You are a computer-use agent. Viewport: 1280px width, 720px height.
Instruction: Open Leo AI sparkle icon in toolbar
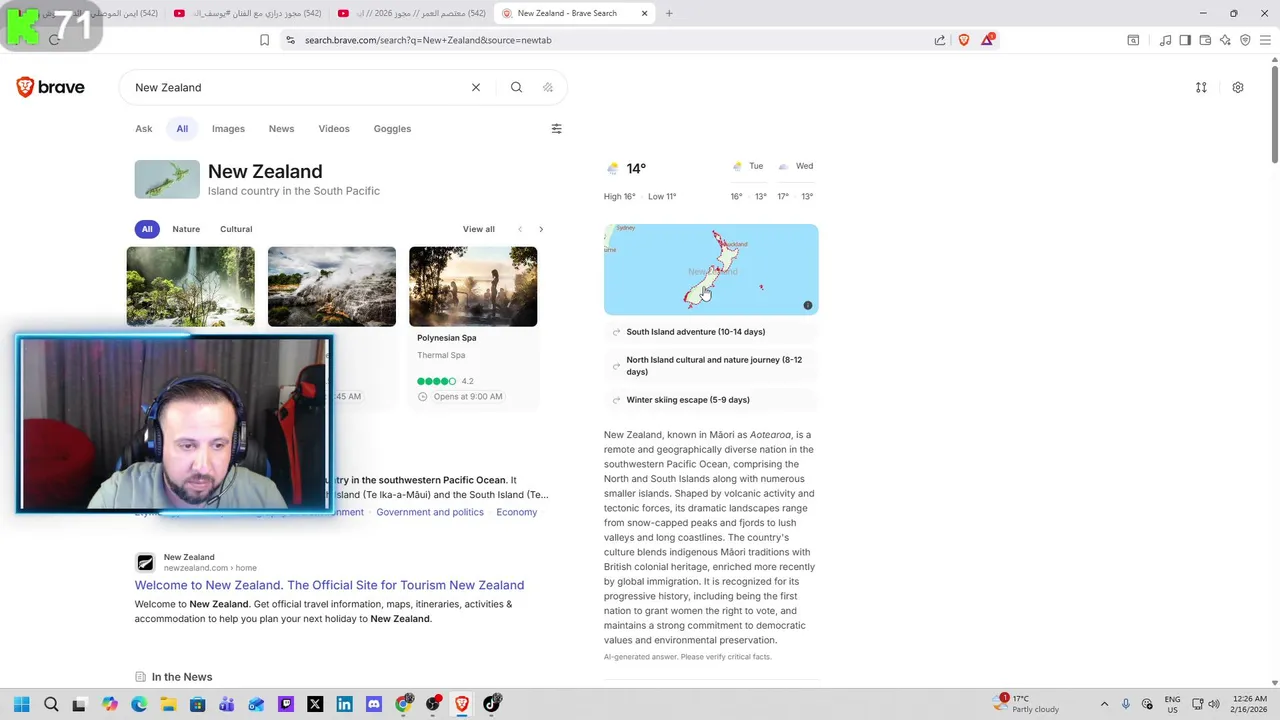tap(1225, 40)
